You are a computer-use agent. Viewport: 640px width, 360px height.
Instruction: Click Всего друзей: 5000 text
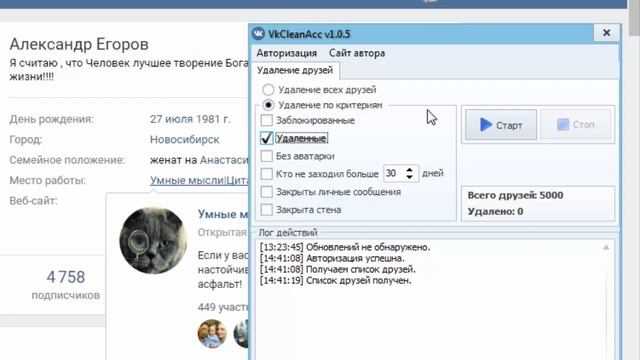[x=515, y=195]
